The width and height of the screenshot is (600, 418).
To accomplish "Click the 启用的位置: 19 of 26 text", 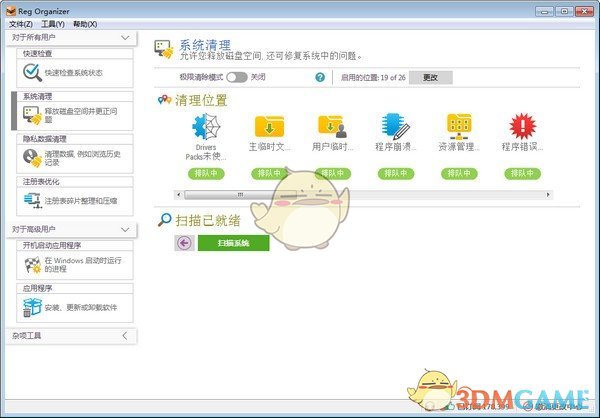I will coord(373,77).
